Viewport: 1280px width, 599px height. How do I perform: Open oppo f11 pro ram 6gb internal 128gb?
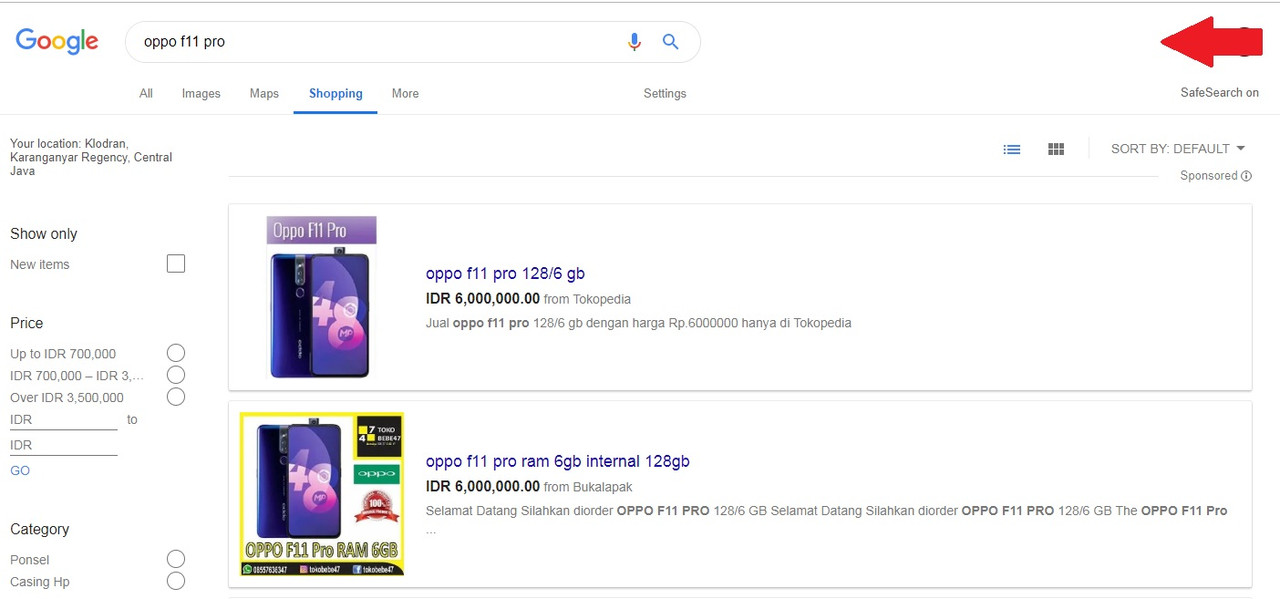tap(558, 462)
